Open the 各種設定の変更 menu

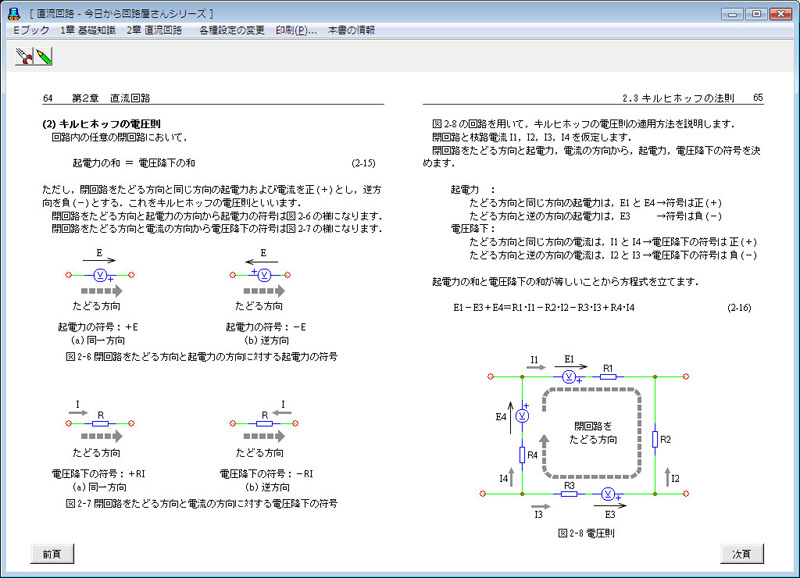232,31
